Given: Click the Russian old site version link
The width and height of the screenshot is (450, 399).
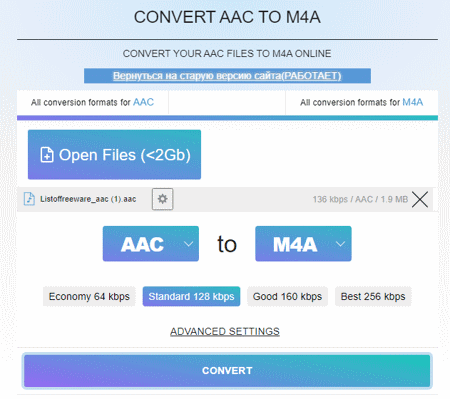Looking at the screenshot, I should [227, 76].
